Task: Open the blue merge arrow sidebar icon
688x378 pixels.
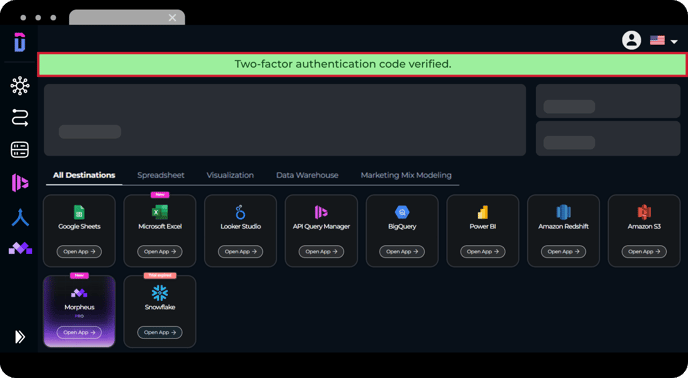Action: pos(20,218)
